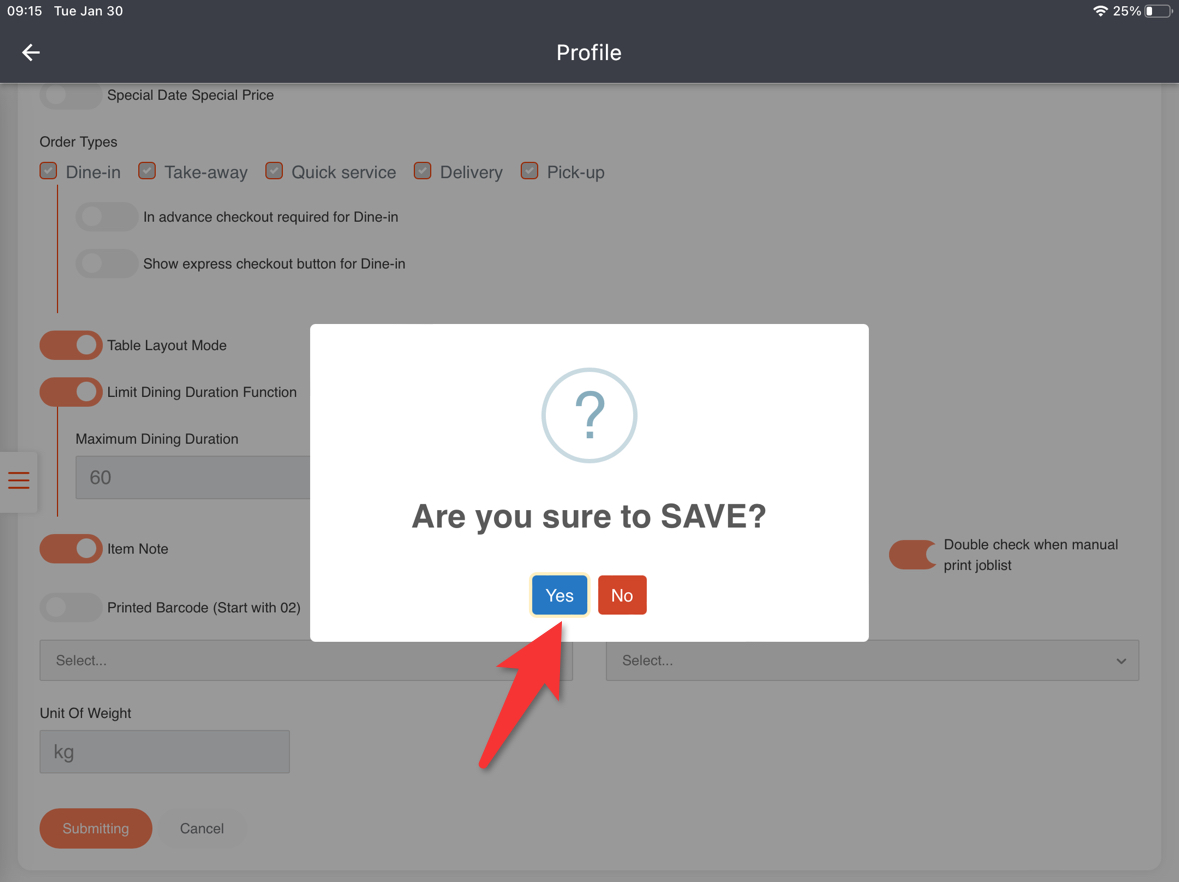Viewport: 1179px width, 882px height.
Task: Turn off Limit Dining Duration Function
Action: (x=71, y=392)
